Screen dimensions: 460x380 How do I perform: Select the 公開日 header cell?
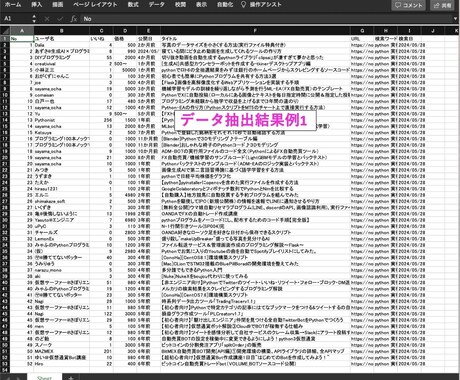[149, 39]
